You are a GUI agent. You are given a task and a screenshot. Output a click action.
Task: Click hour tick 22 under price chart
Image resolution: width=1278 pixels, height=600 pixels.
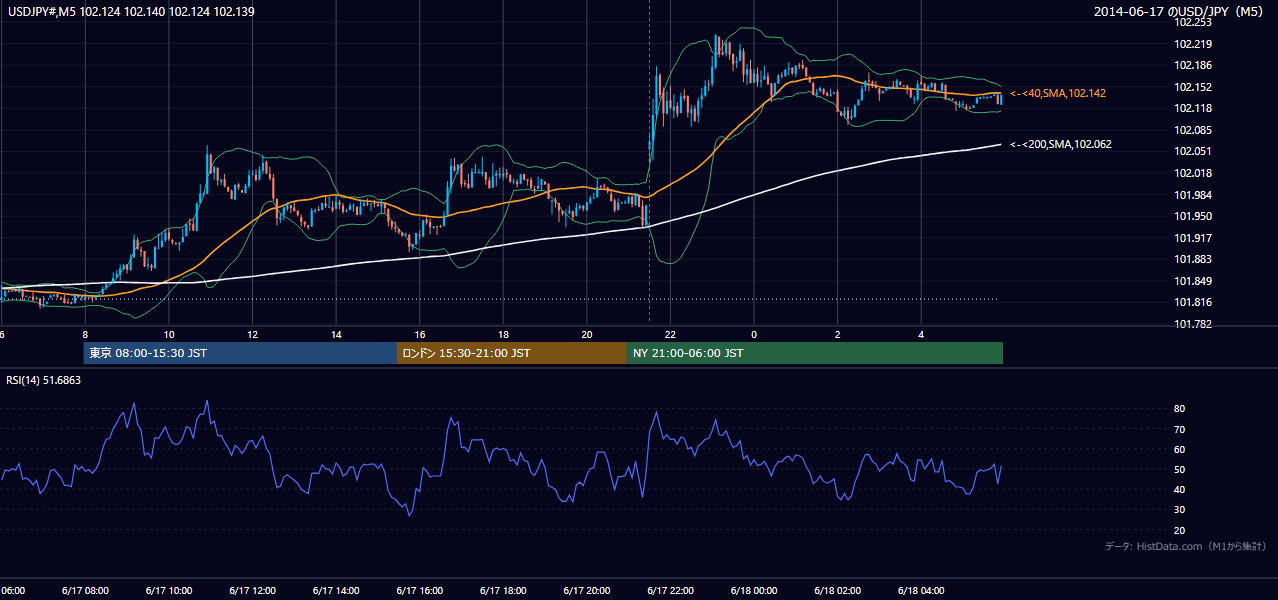pyautogui.click(x=671, y=334)
